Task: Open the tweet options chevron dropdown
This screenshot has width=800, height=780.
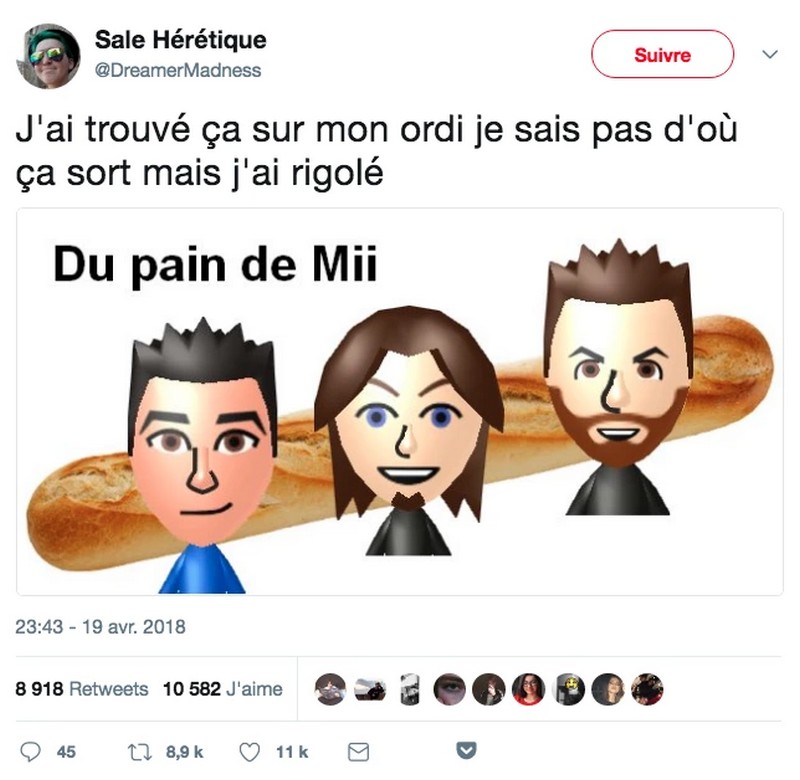Action: coord(769,54)
